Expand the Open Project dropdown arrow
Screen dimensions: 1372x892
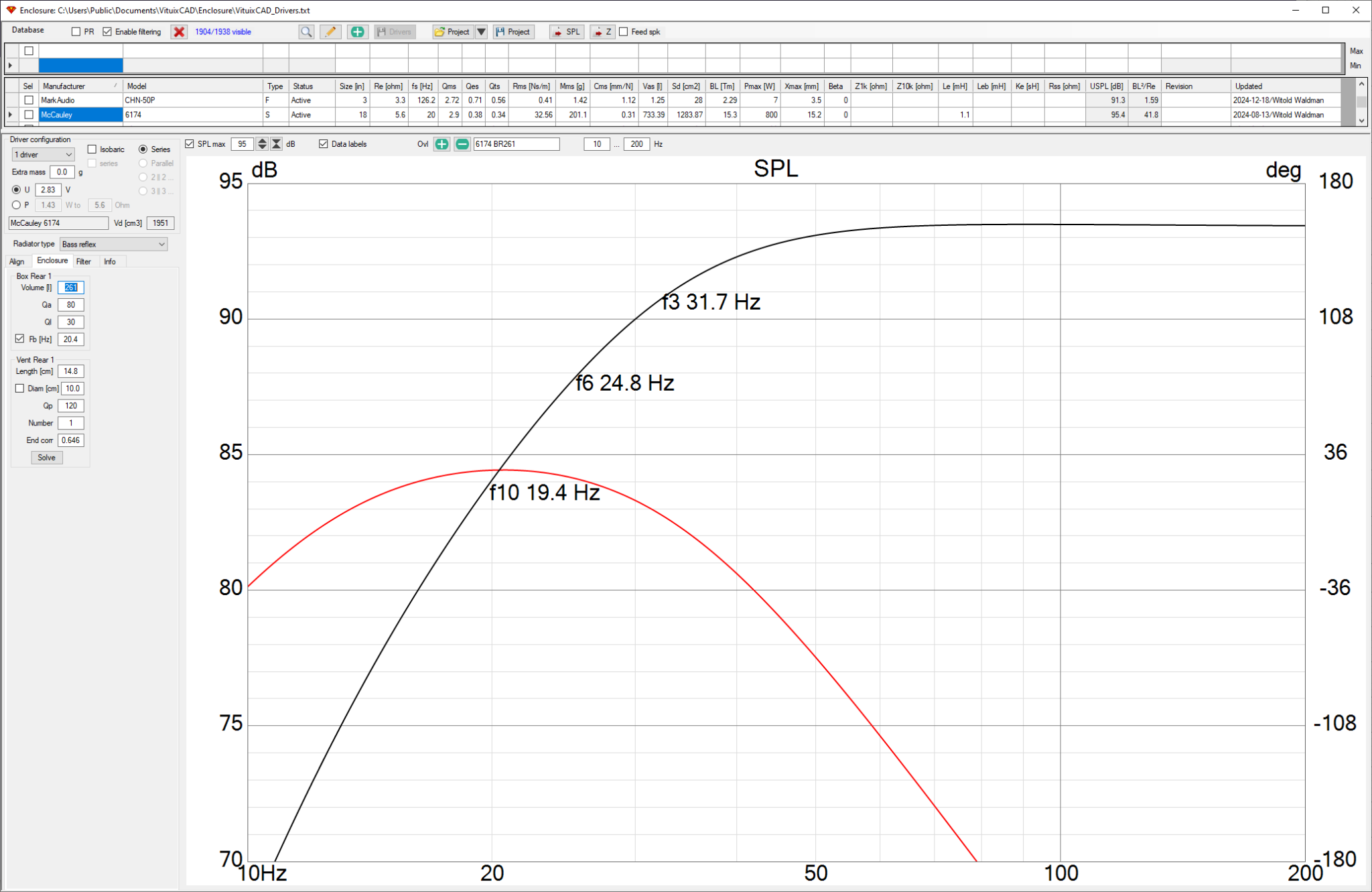click(481, 31)
